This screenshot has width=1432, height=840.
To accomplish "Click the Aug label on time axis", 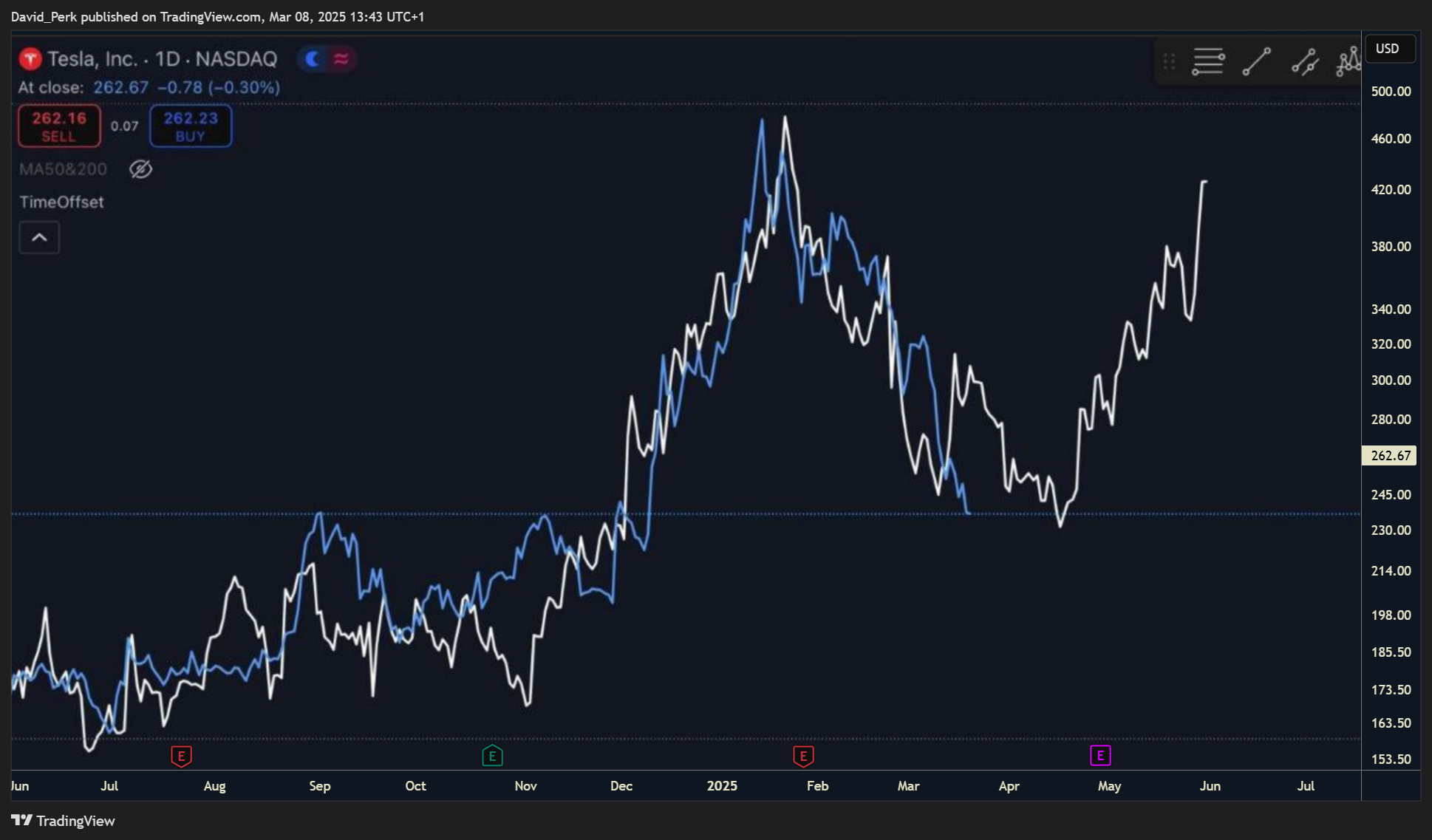I will pyautogui.click(x=214, y=786).
